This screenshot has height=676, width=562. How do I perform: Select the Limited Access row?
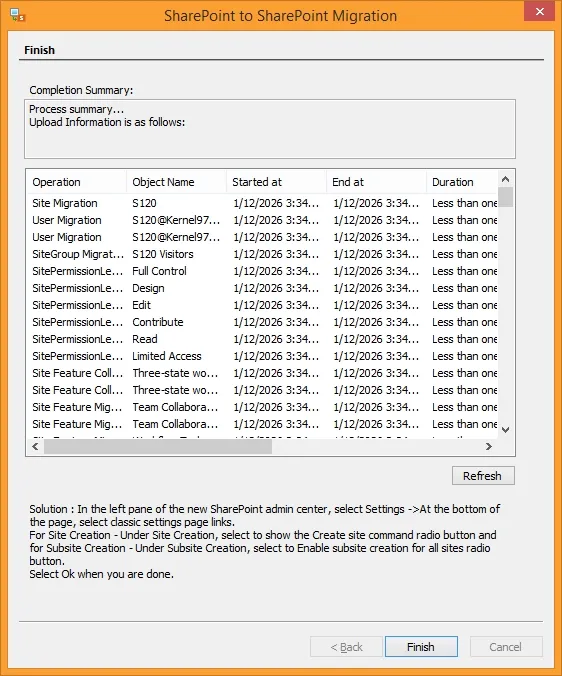pos(262,356)
